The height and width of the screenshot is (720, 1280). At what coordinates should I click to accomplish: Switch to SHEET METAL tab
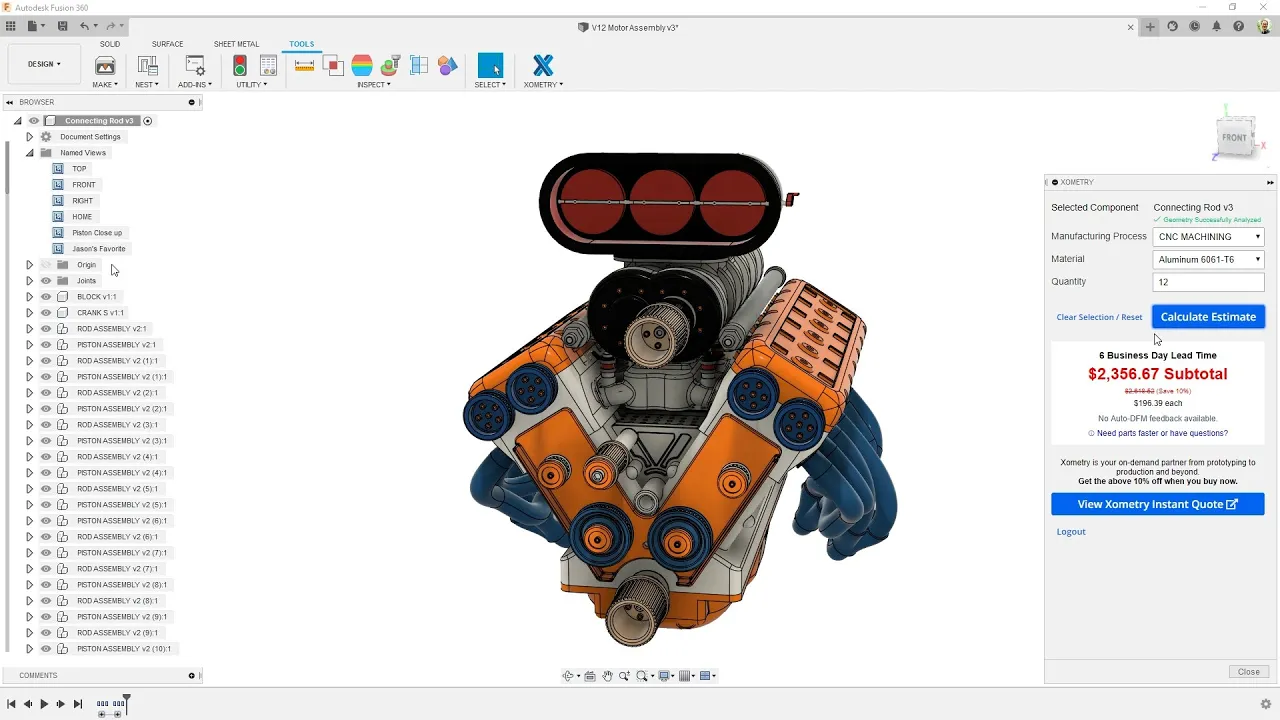[236, 44]
